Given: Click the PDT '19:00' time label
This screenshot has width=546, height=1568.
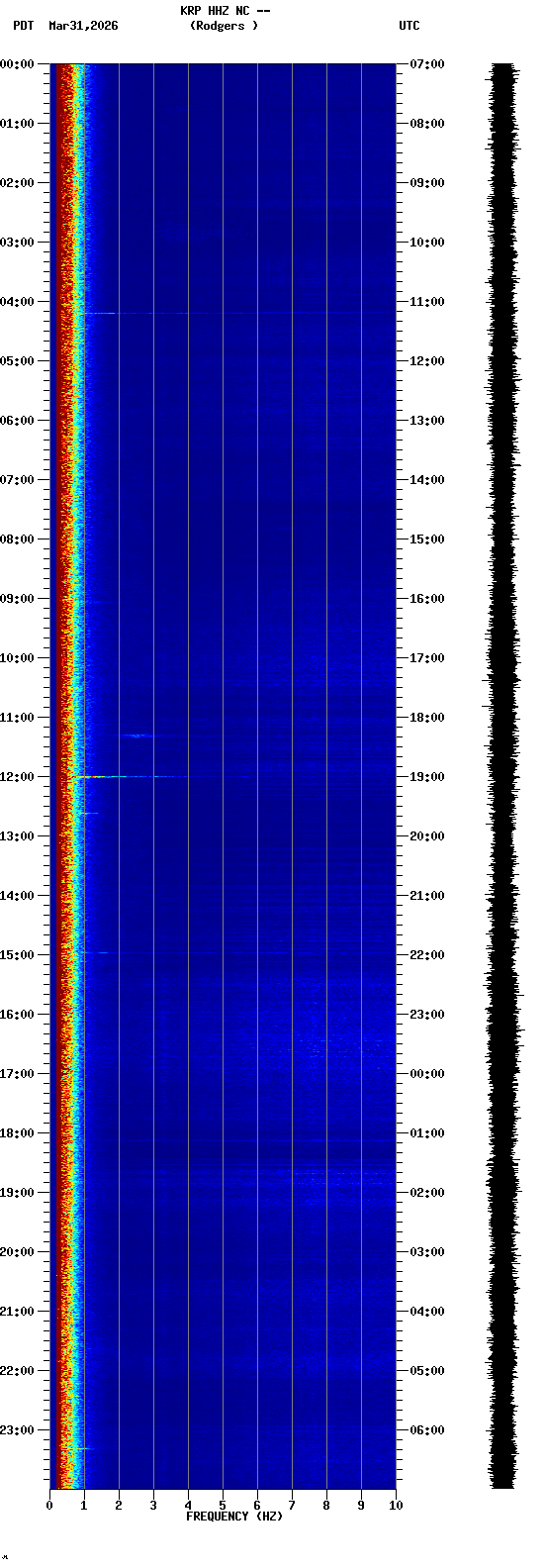Looking at the screenshot, I should click(x=18, y=1193).
